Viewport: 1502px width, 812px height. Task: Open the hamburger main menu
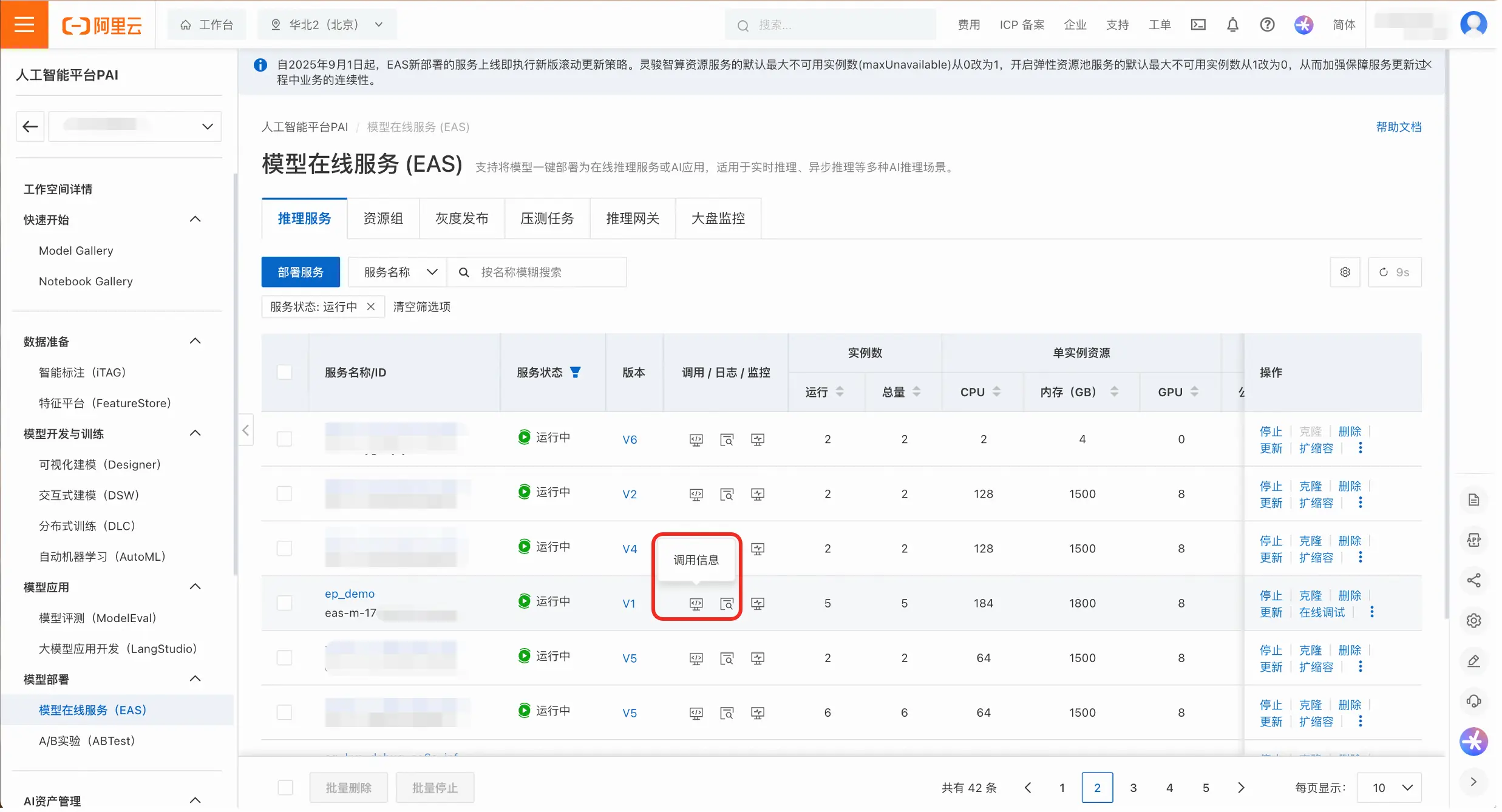pos(24,24)
